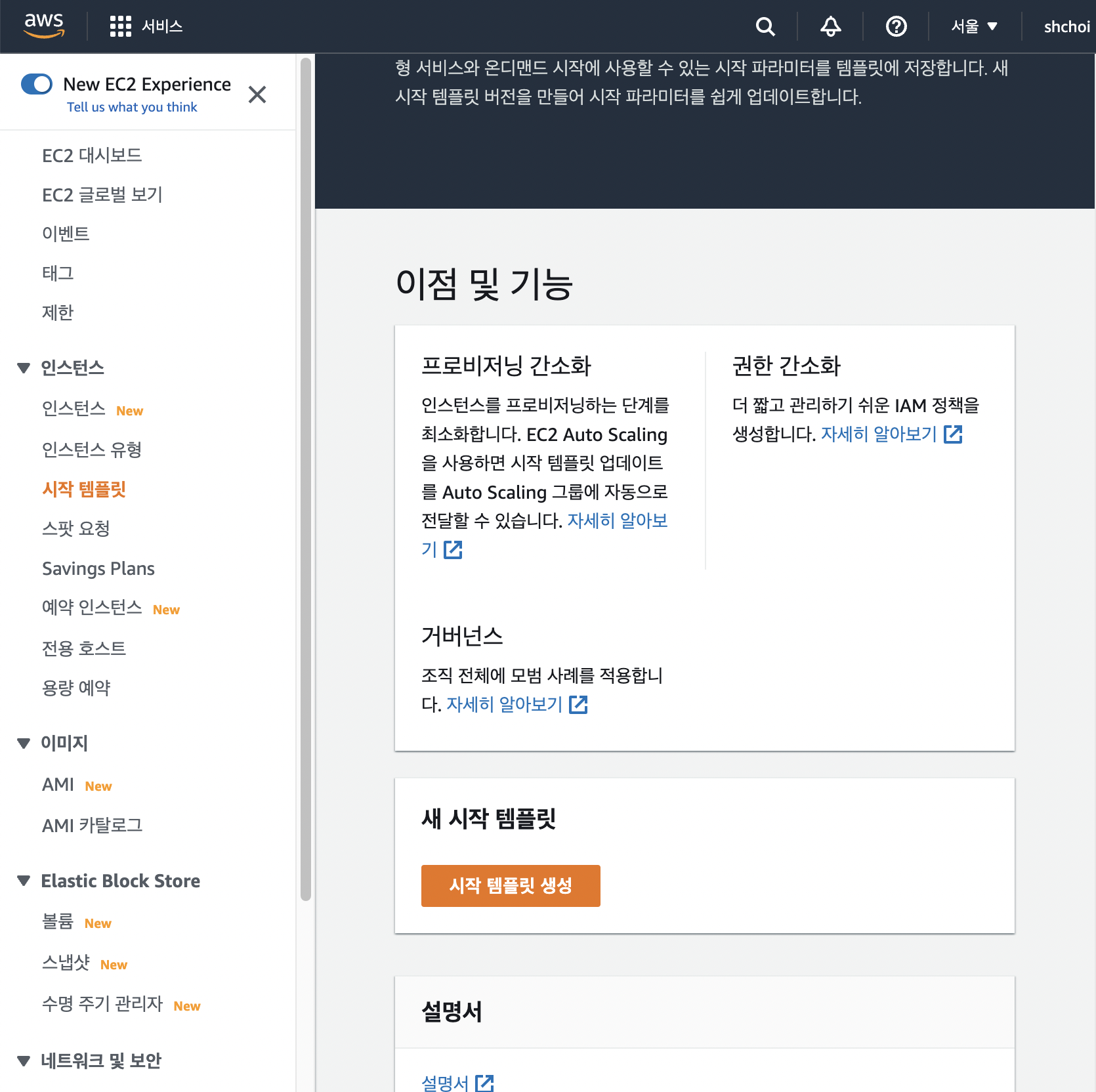Screen dimensions: 1096x1092
Task: Collapse the Elastic Block Store section triangle
Action: tap(24, 881)
